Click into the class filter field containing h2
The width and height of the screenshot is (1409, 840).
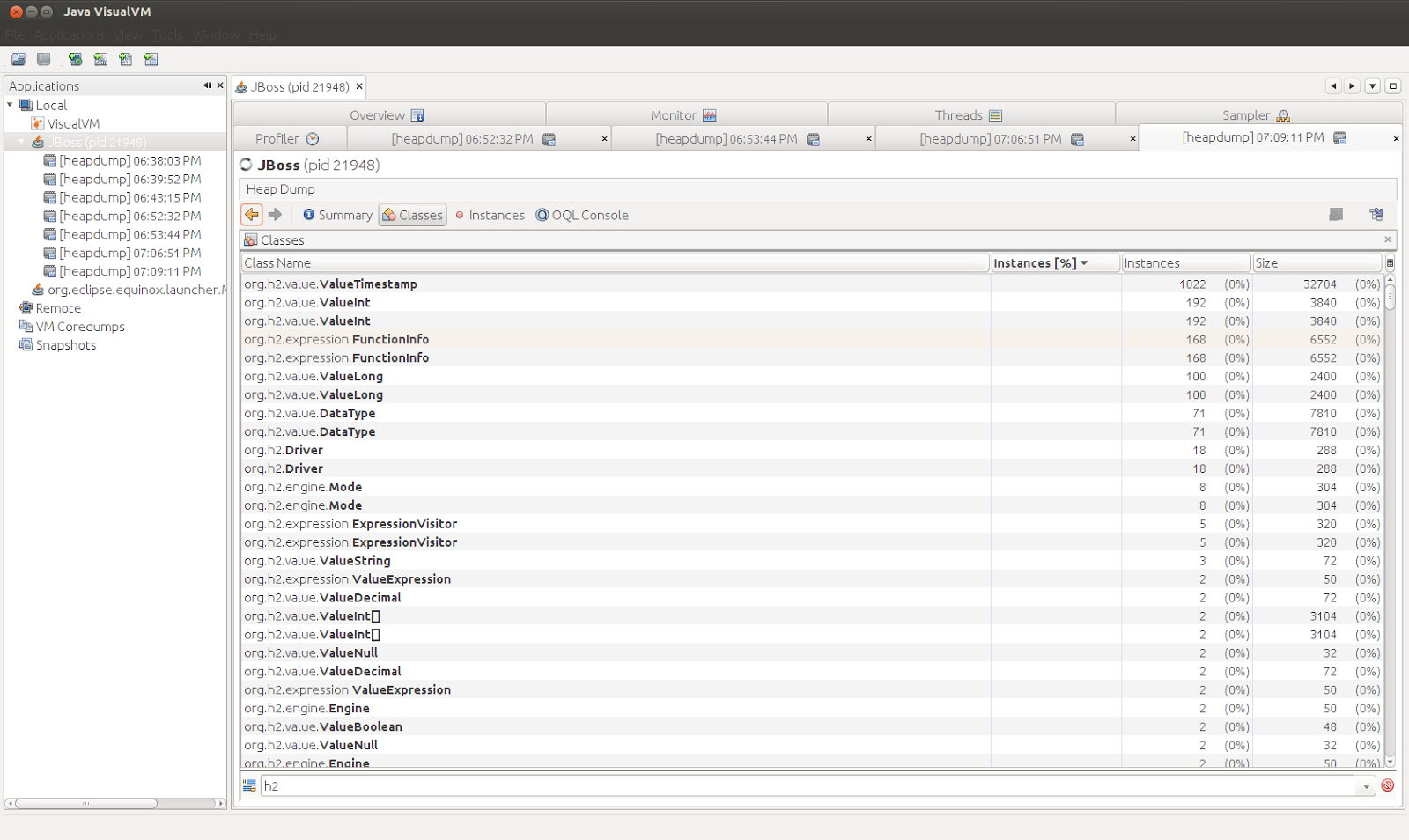808,785
